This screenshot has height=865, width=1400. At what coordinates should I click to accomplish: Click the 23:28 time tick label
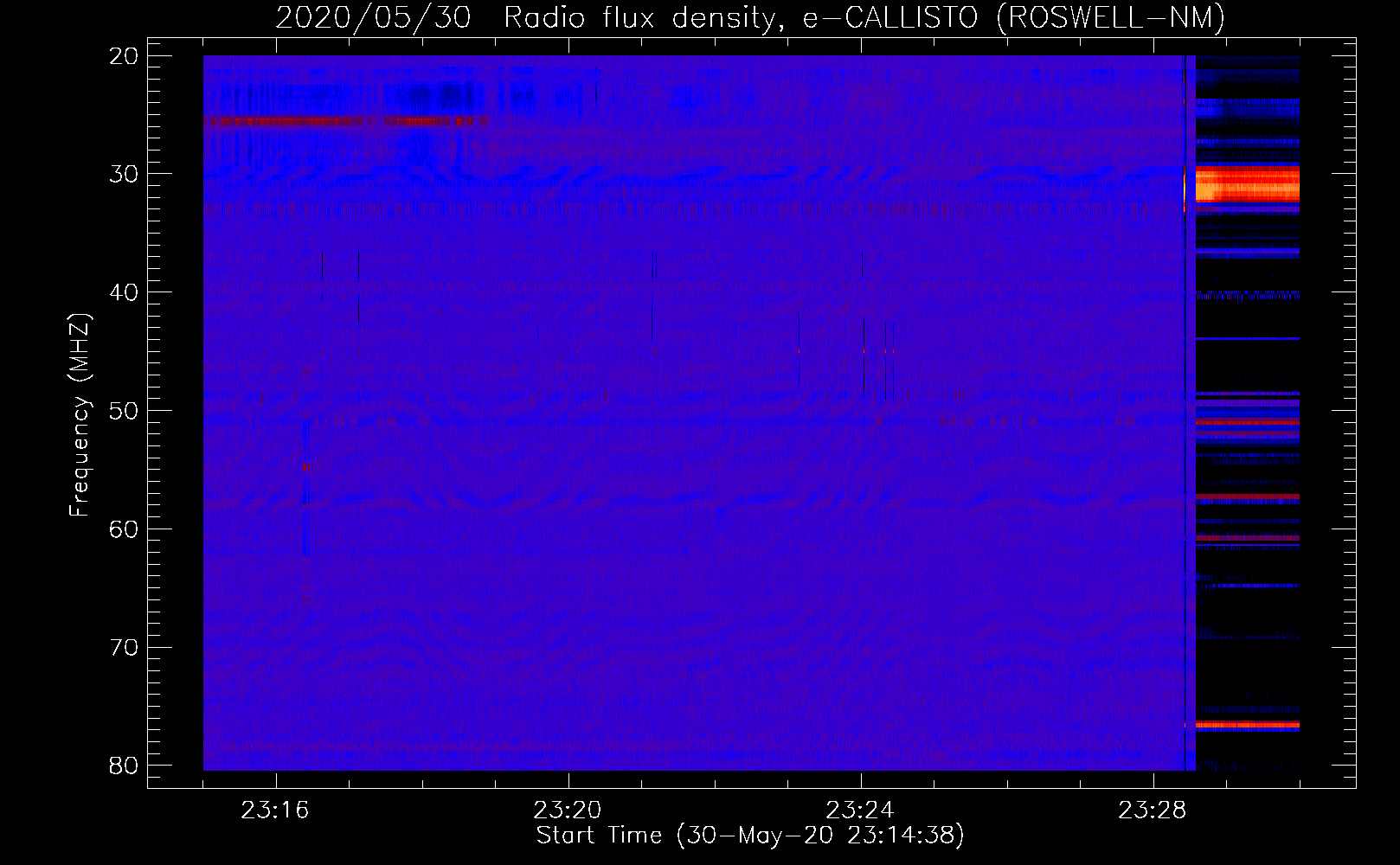point(1153,811)
